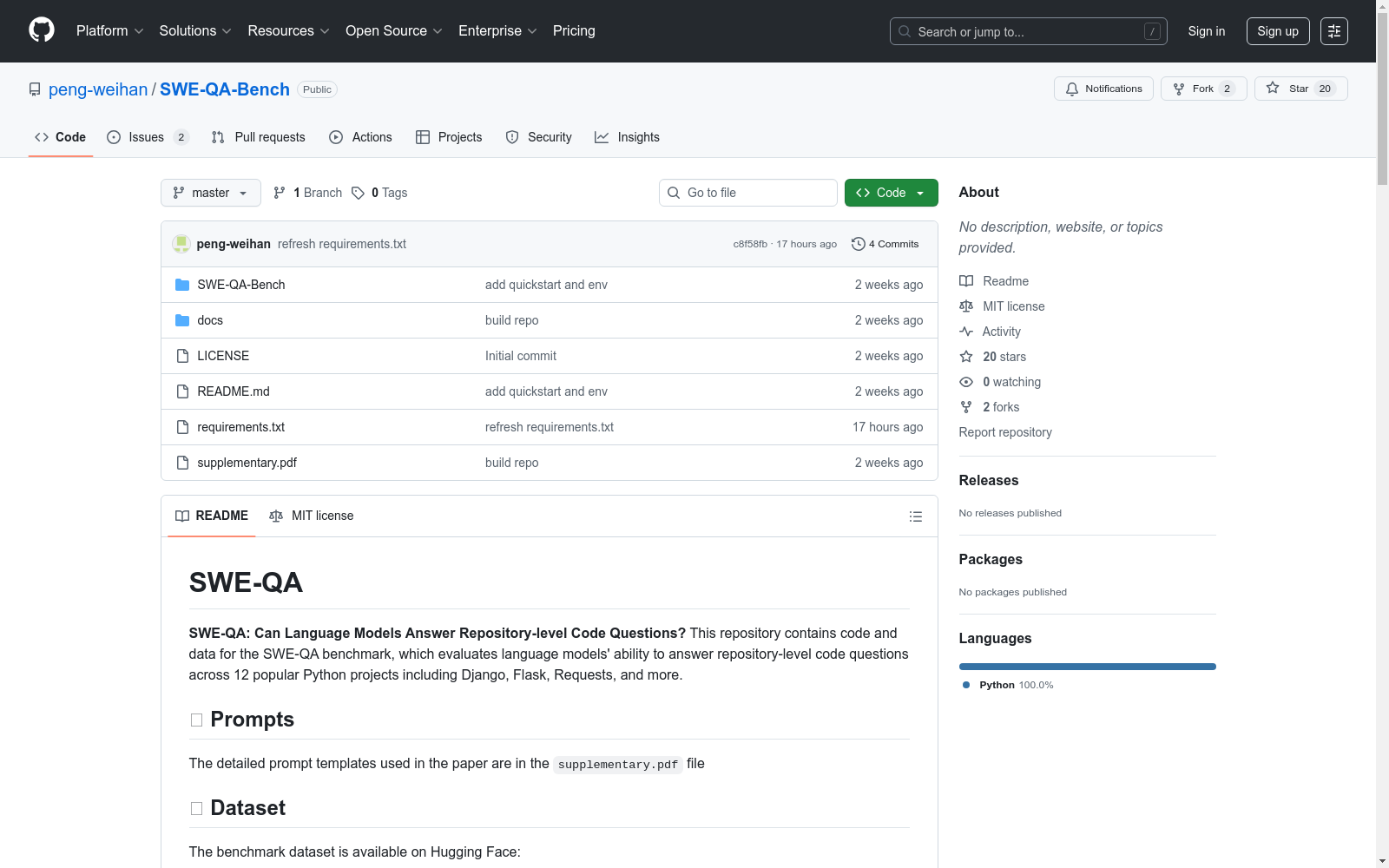Open the Releases heading link
1389x868 pixels.
pos(989,480)
